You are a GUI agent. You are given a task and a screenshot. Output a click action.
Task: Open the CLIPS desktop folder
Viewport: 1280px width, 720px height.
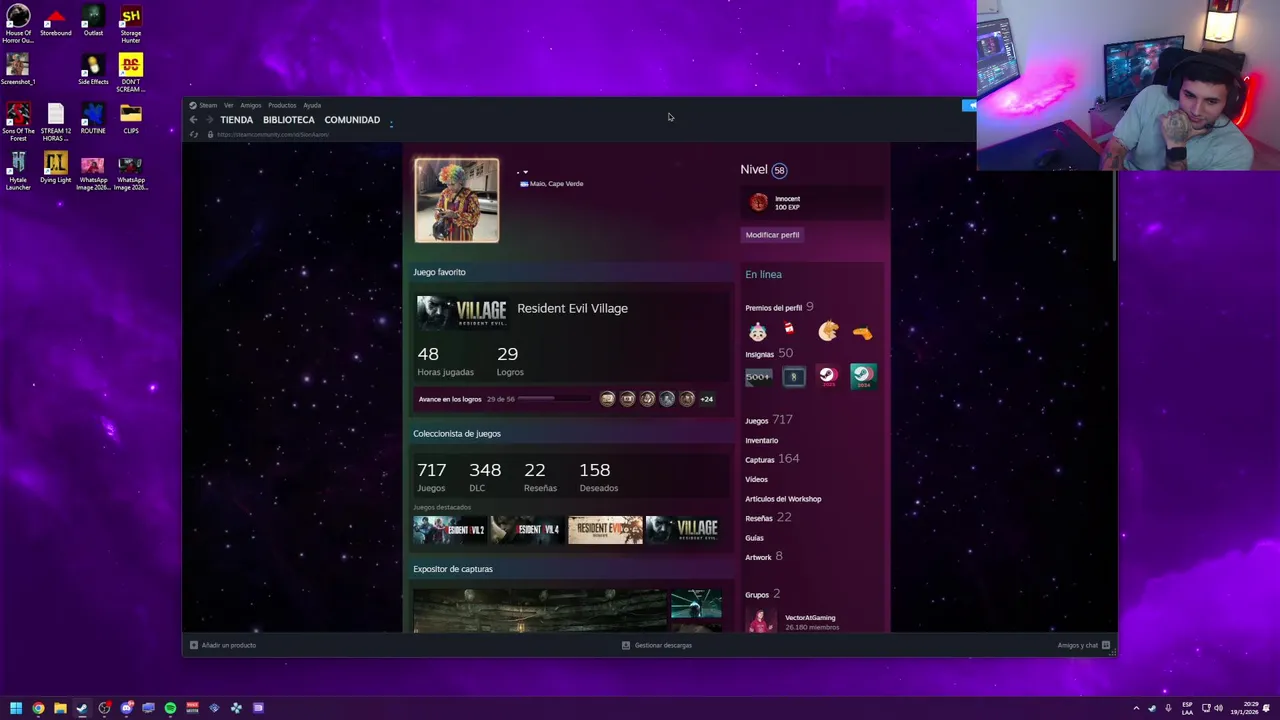click(131, 119)
